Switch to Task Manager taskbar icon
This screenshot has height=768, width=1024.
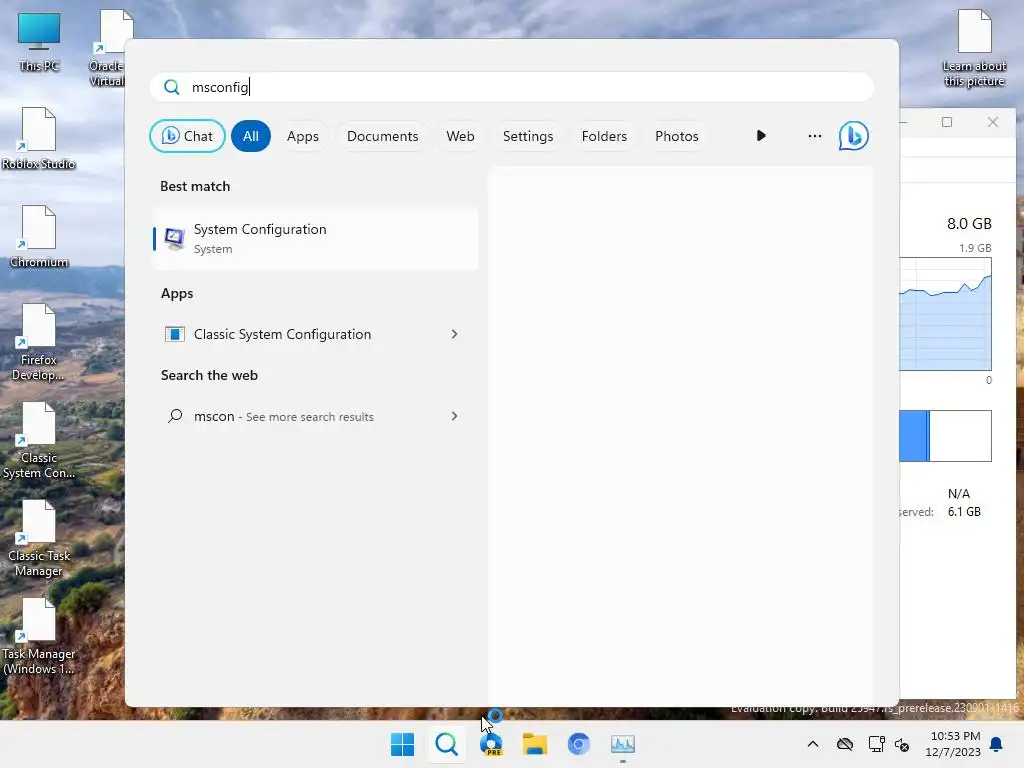[623, 744]
